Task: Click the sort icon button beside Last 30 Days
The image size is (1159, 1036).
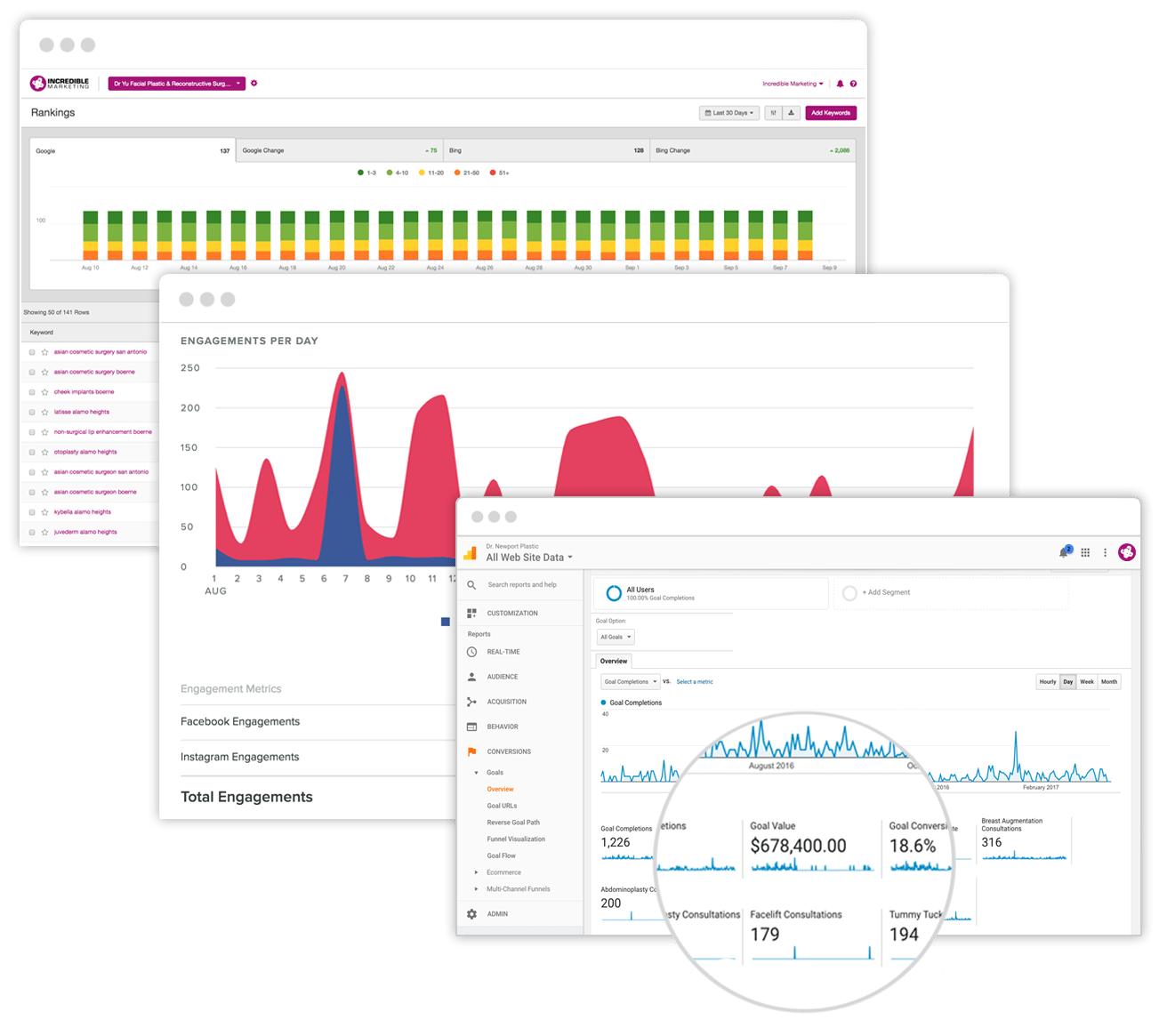Action: [x=773, y=113]
